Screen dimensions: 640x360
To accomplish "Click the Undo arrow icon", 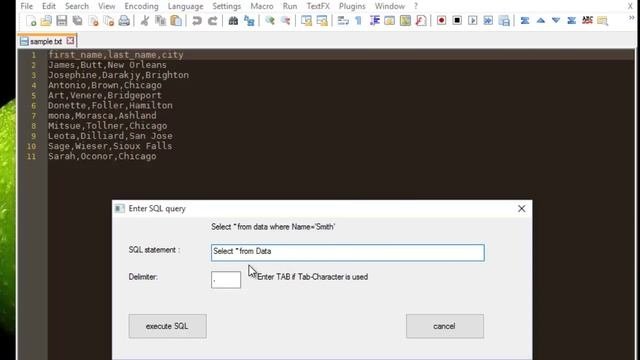I will click(197, 20).
